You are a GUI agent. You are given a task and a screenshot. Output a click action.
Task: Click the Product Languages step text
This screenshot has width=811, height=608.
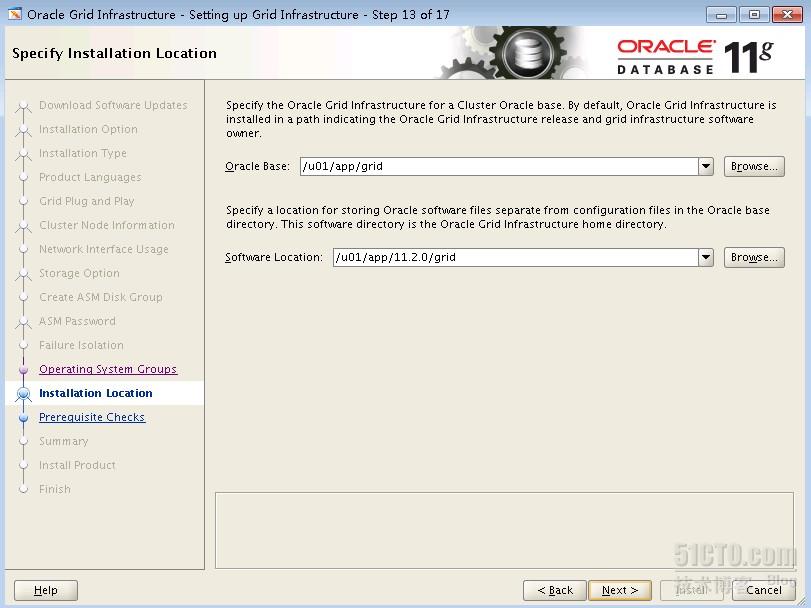coord(90,177)
